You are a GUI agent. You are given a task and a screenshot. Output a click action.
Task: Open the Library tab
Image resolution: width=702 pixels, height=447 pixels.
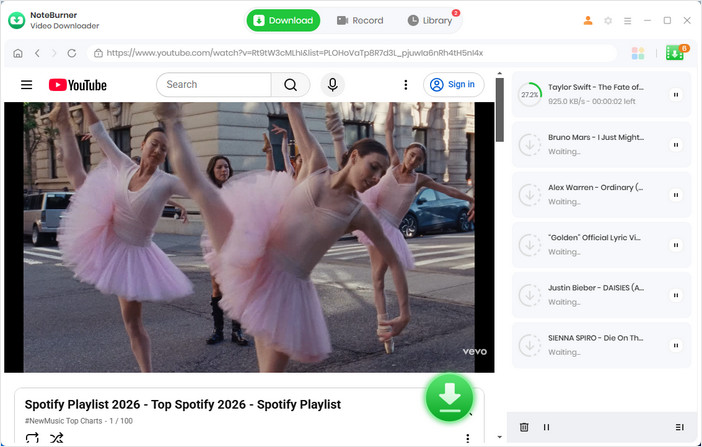click(430, 21)
